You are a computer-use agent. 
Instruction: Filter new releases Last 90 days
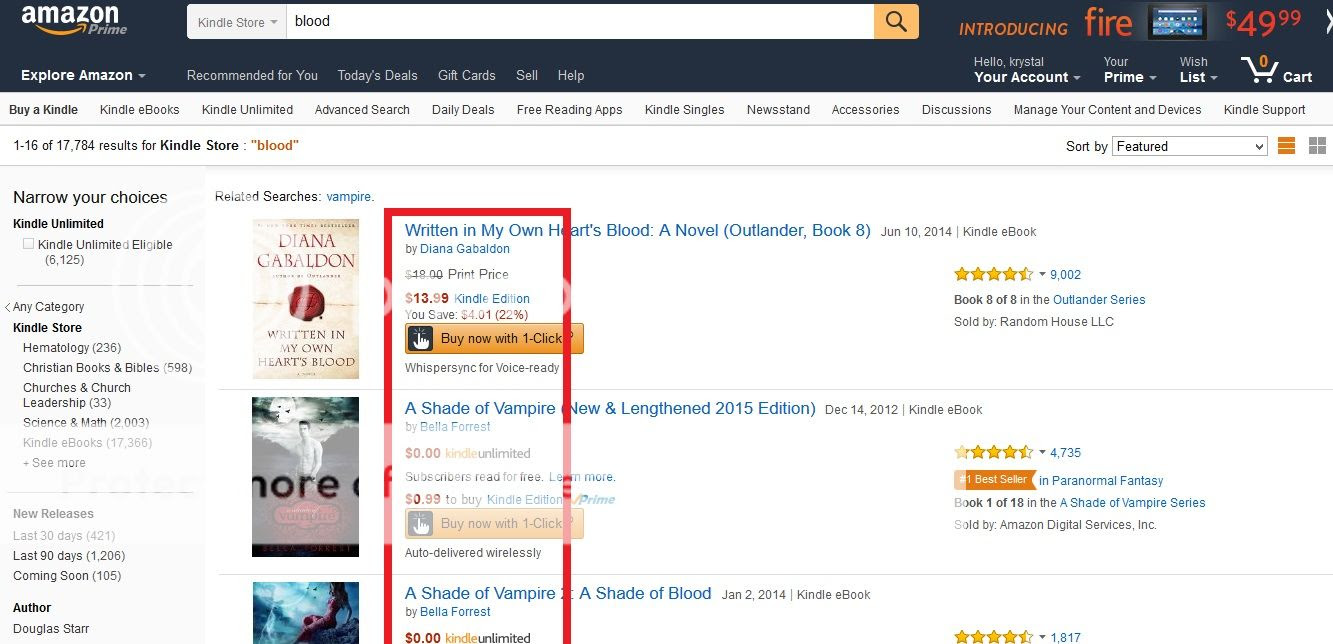[x=69, y=556]
